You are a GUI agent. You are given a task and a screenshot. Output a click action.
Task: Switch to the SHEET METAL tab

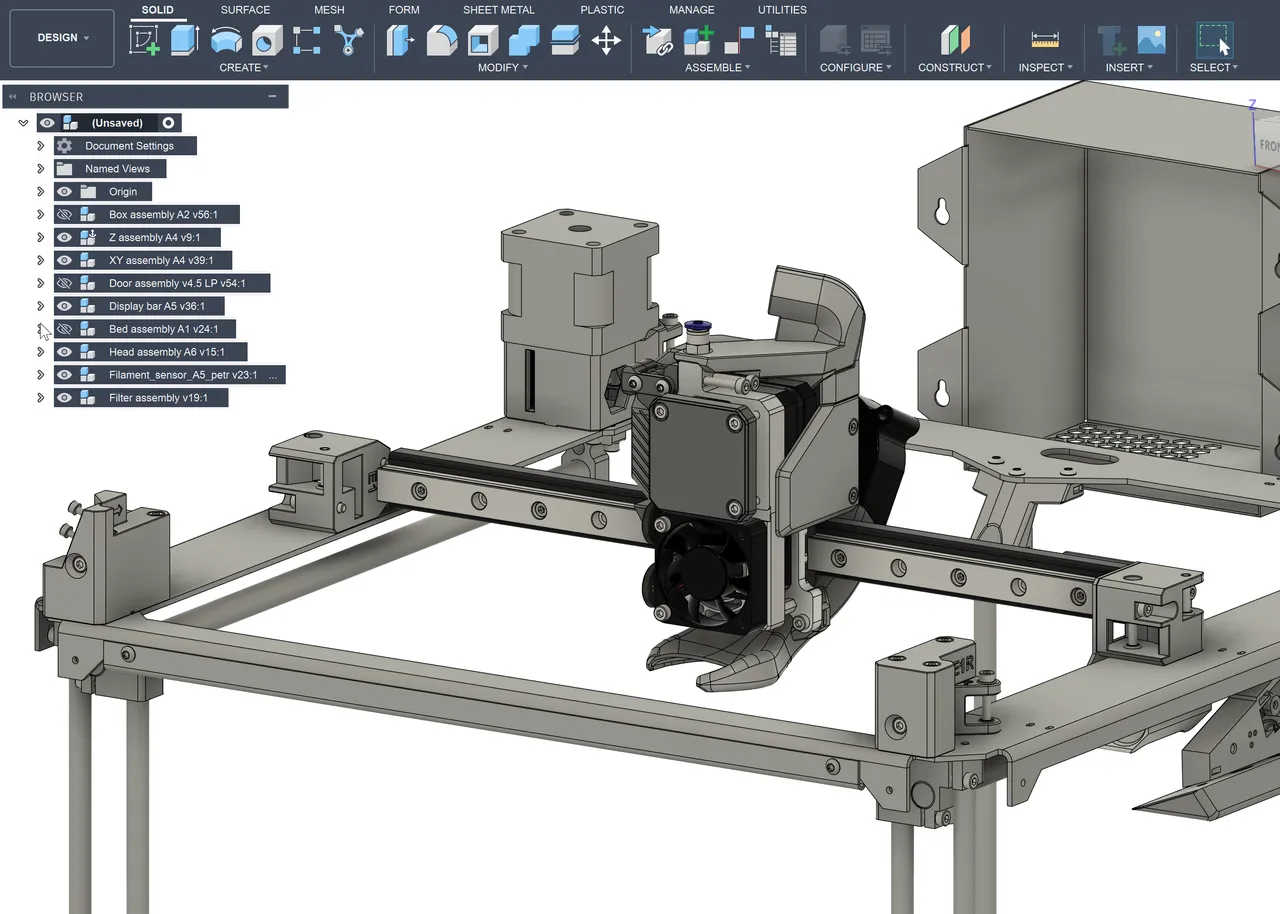pos(498,9)
